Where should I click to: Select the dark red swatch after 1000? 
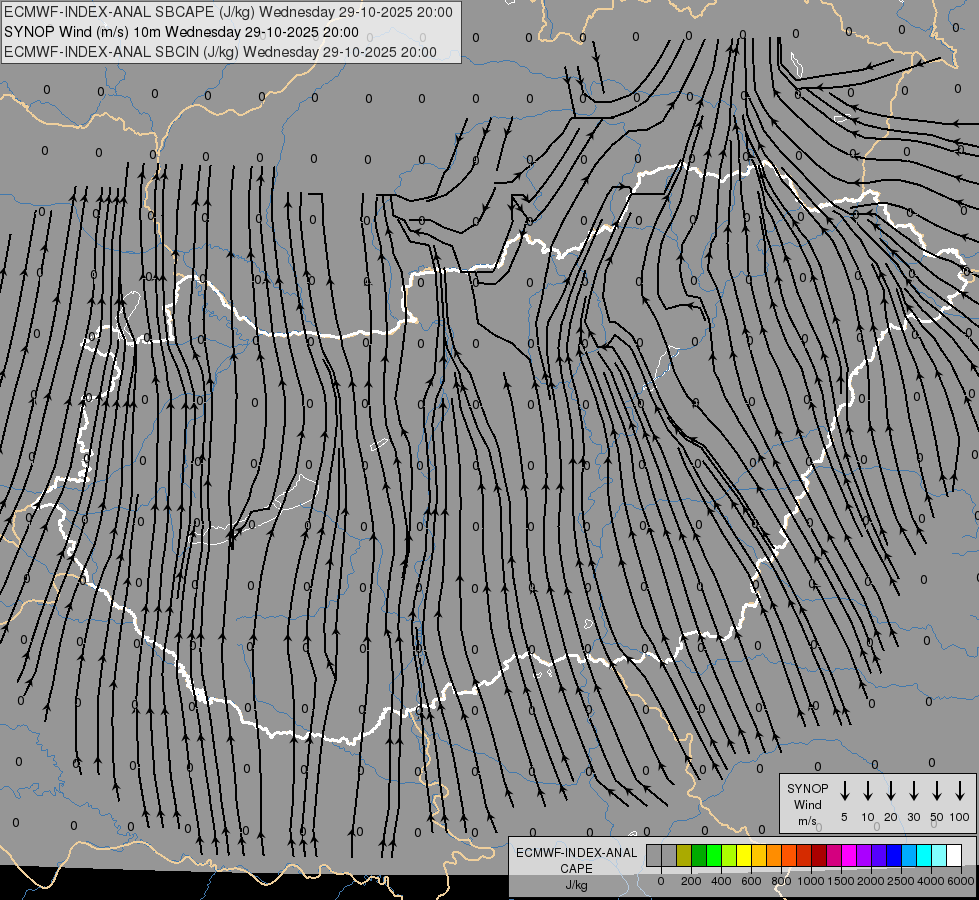coord(819,855)
